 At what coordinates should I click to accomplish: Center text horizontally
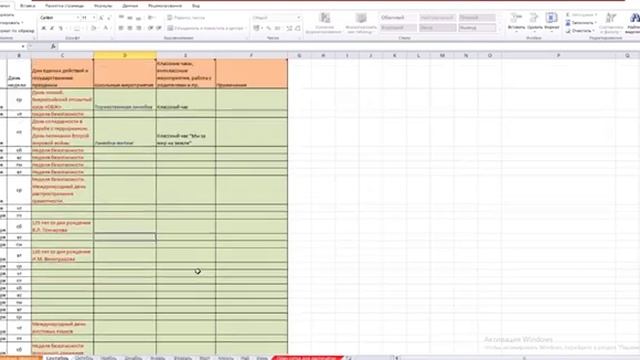click(x=130, y=28)
